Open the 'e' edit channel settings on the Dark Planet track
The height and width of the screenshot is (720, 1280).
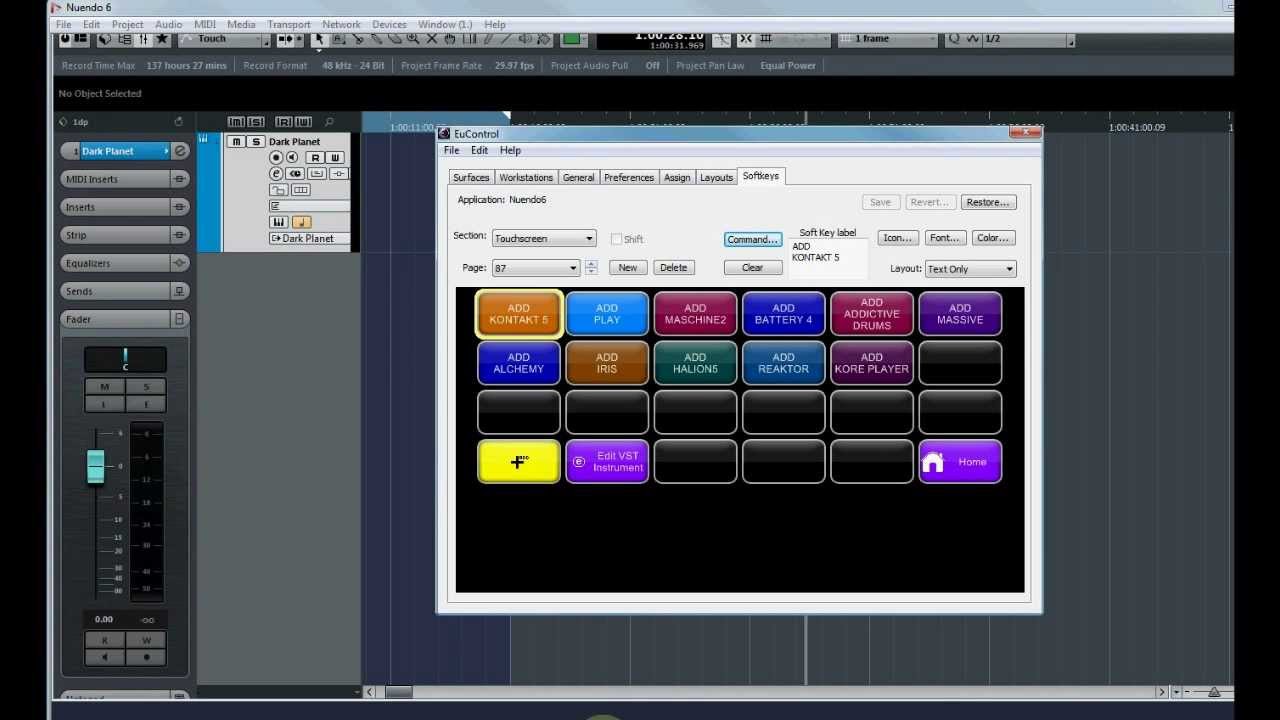(x=276, y=174)
